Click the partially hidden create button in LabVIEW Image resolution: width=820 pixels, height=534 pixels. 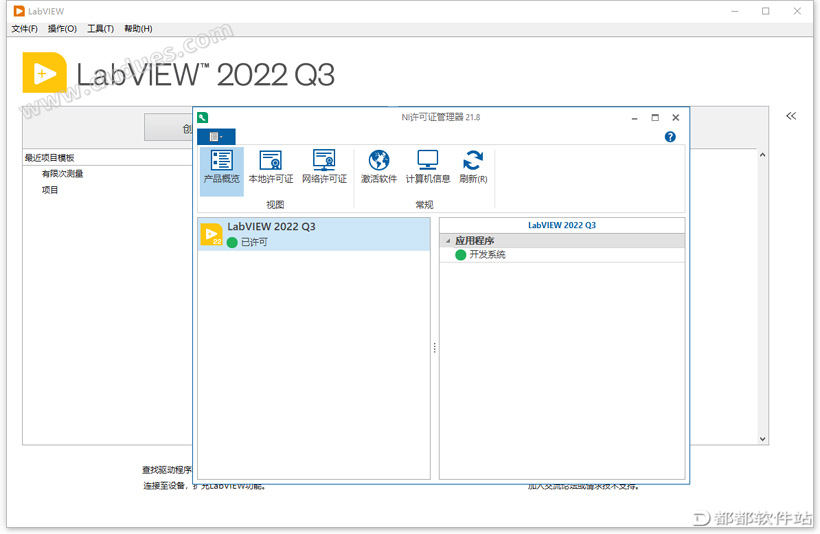pyautogui.click(x=168, y=128)
